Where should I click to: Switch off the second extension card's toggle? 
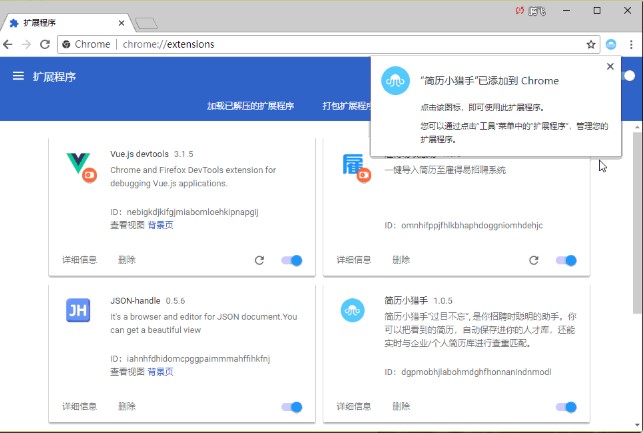[566, 260]
